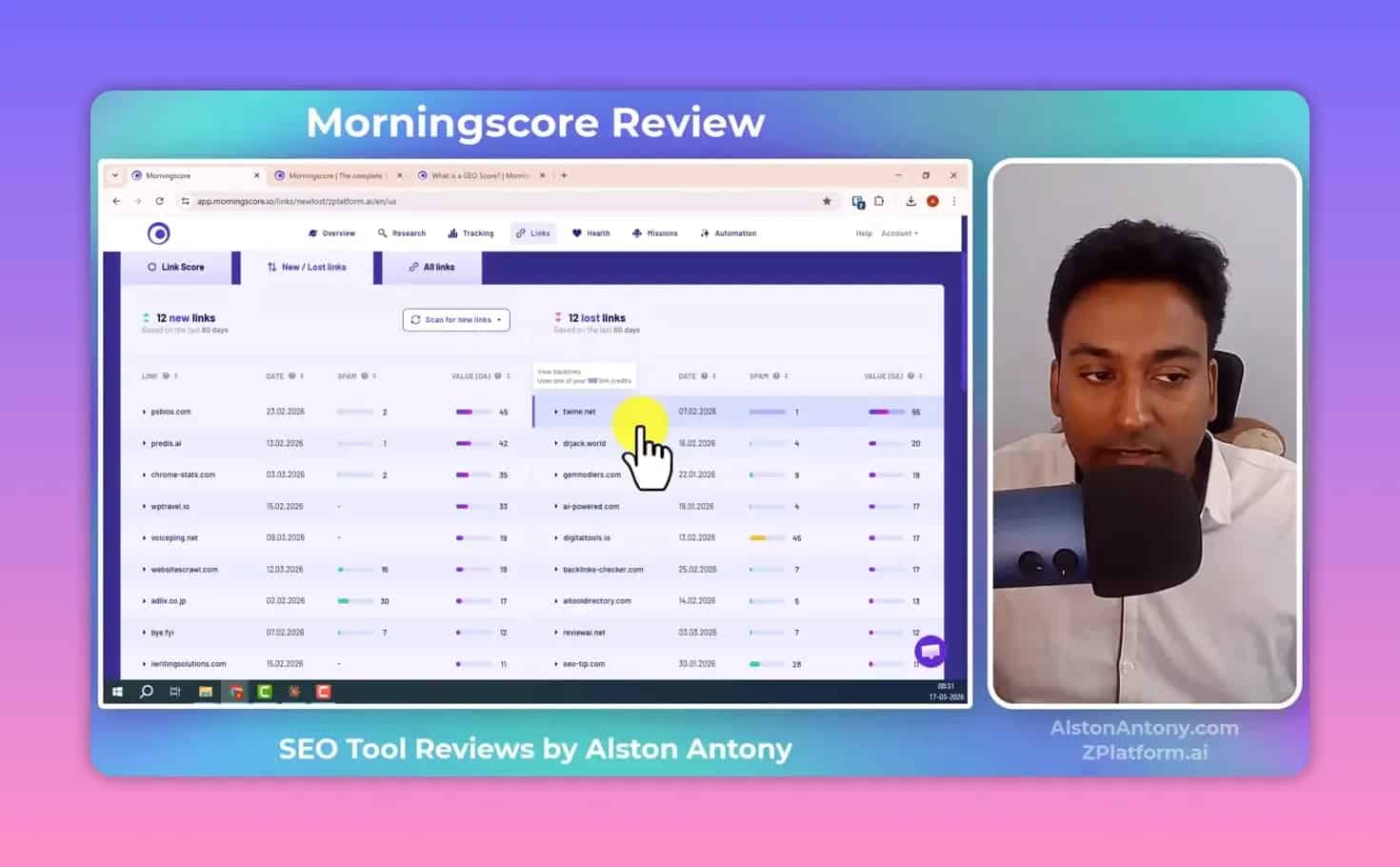Viewport: 1400px width, 867px height.
Task: Open the All links tab
Action: pyautogui.click(x=431, y=267)
